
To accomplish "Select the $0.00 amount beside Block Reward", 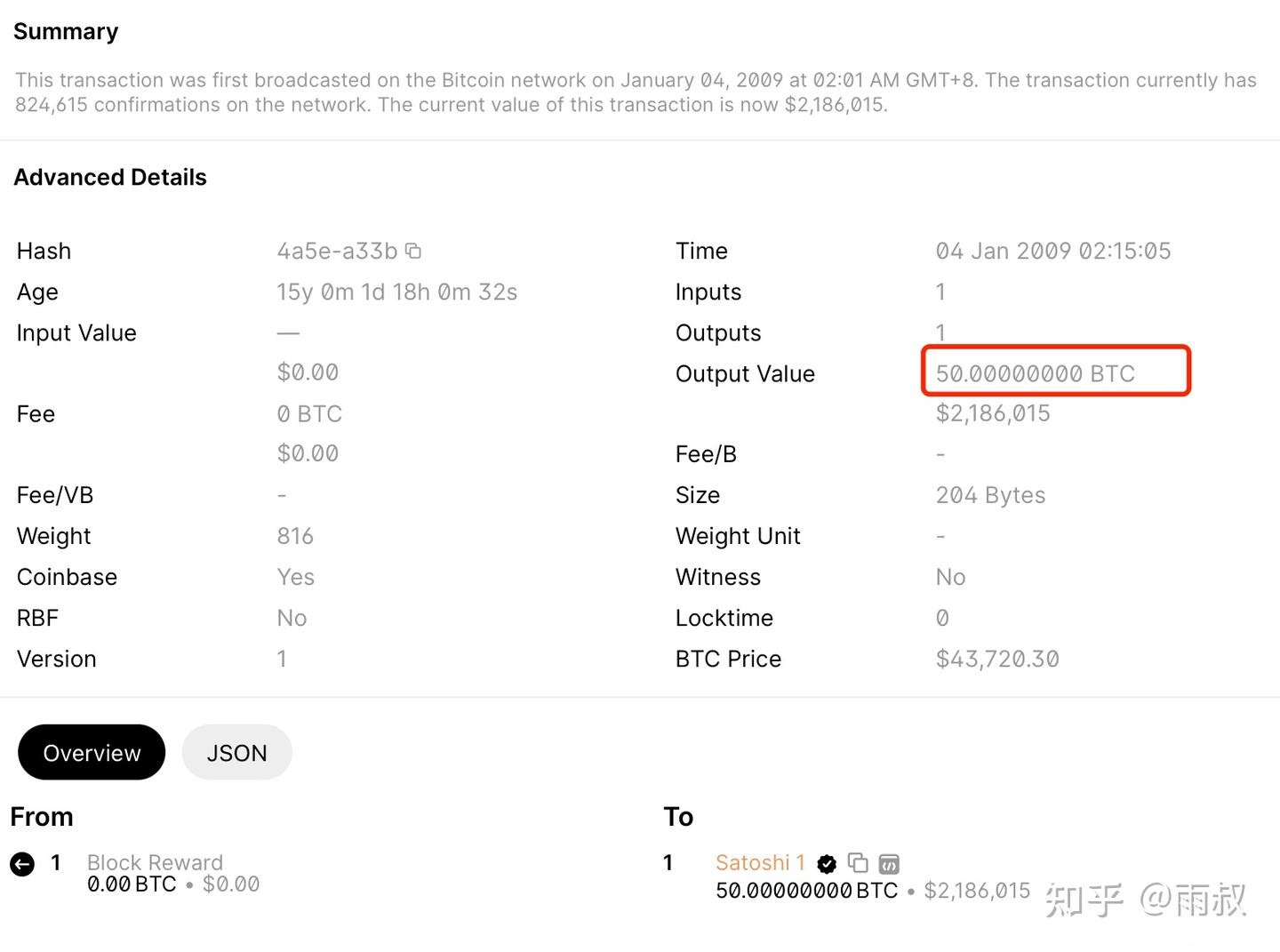I will 231,884.
